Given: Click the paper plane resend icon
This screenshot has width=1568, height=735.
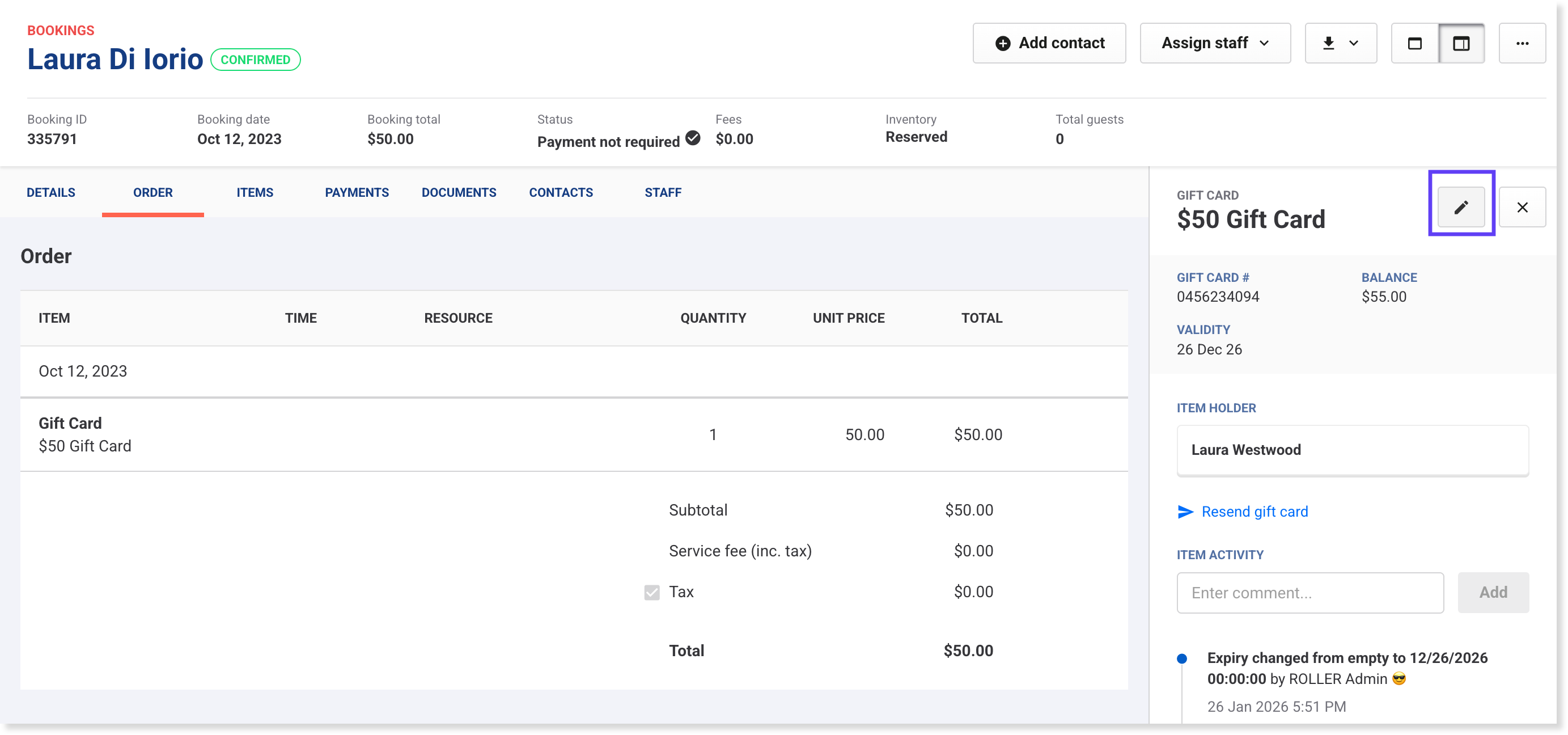Looking at the screenshot, I should pyautogui.click(x=1185, y=512).
